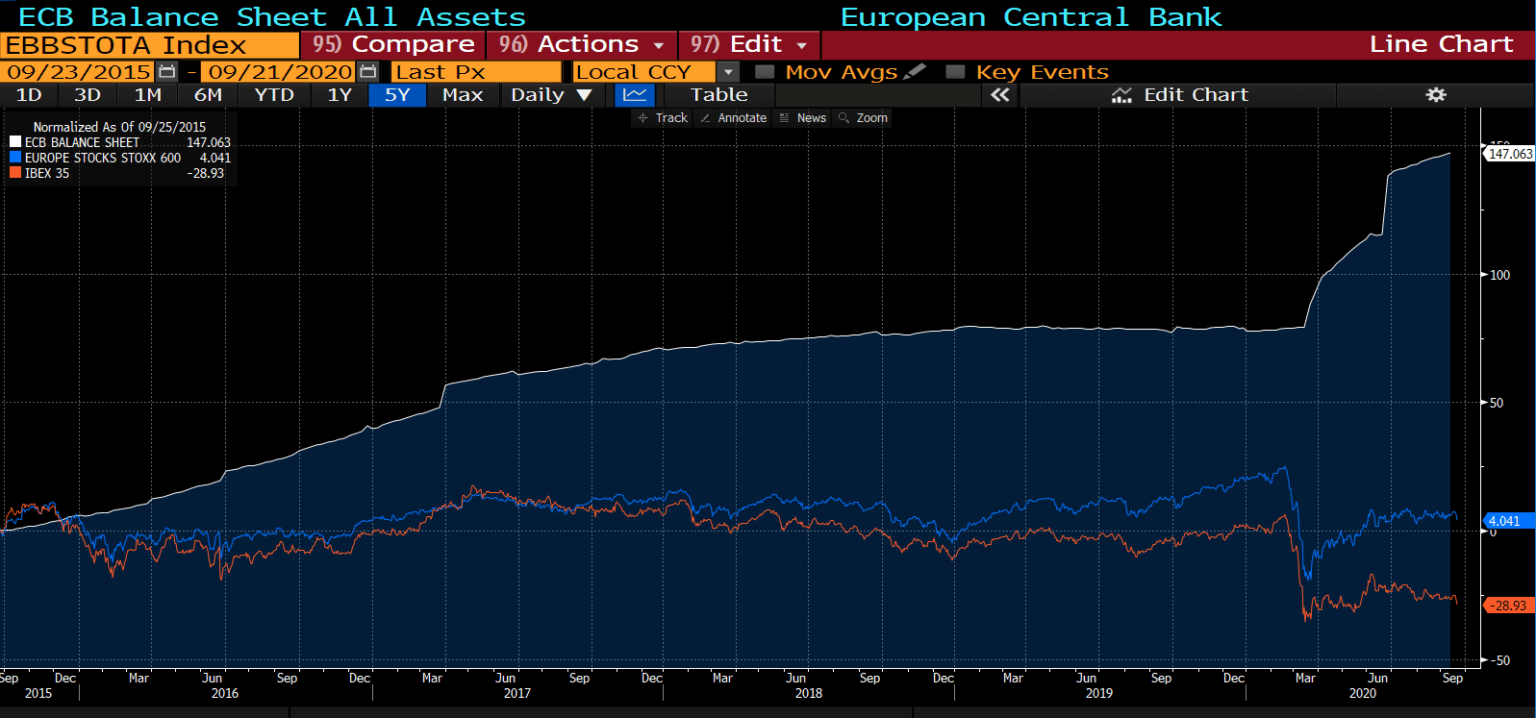Click the 2017 year label on time axis

click(x=517, y=693)
